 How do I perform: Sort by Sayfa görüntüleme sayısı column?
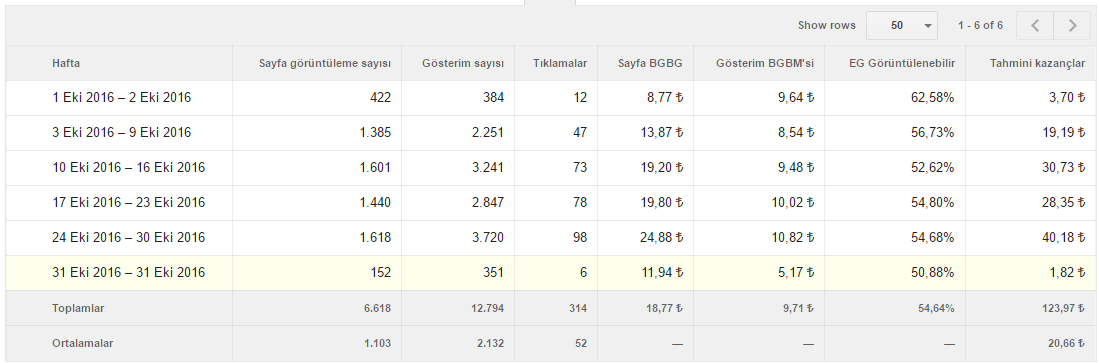(325, 63)
